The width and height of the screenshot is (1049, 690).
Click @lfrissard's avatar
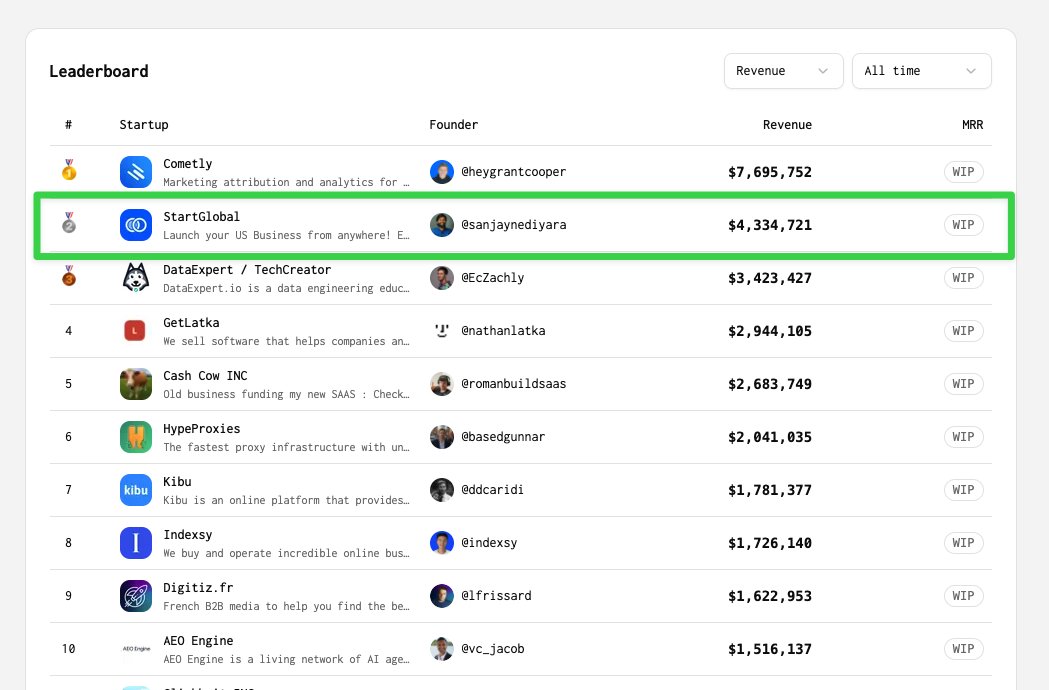click(x=442, y=596)
